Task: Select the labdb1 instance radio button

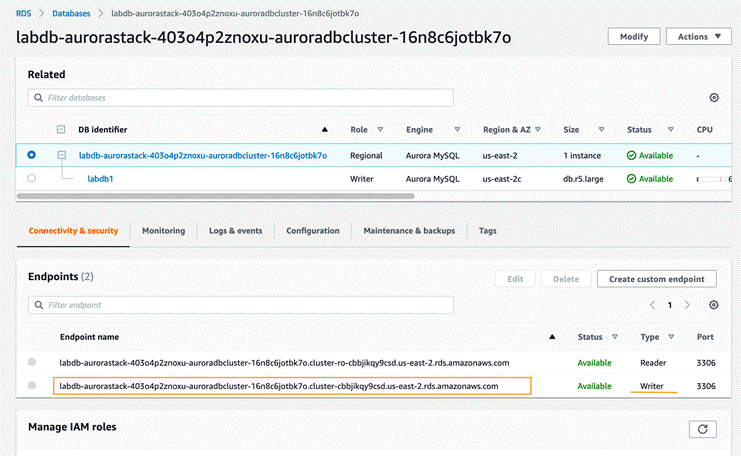Action: point(31,178)
